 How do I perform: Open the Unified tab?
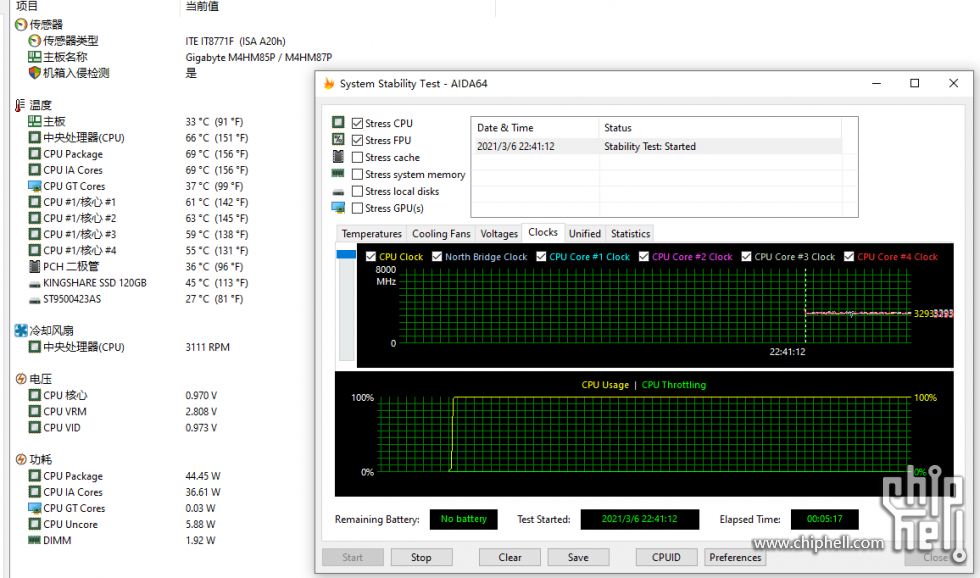point(585,234)
